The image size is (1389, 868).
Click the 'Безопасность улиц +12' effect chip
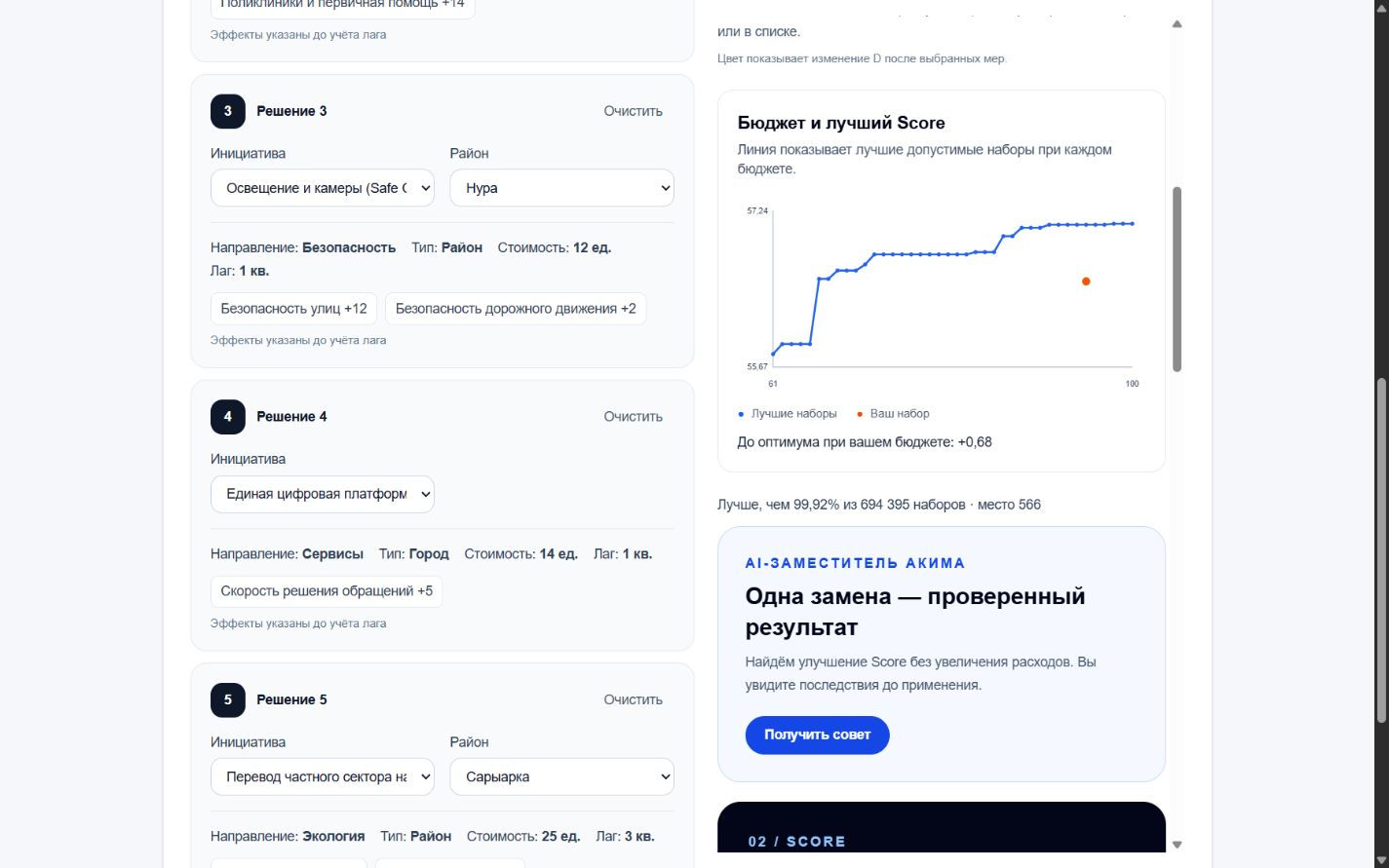[x=293, y=309]
